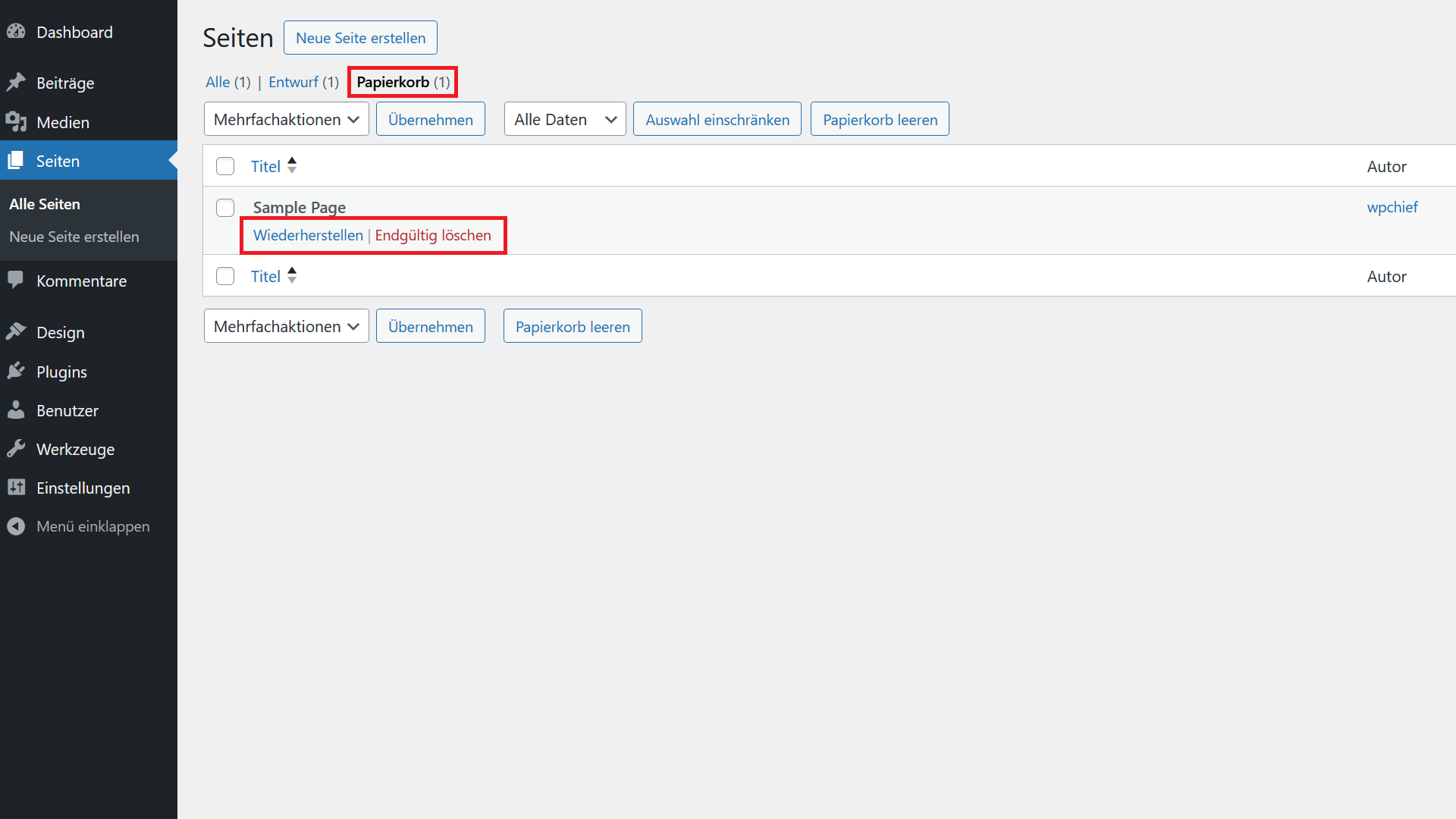Image resolution: width=1456 pixels, height=819 pixels.
Task: Click Neue Seite erstellen button beside heading
Action: coord(360,38)
